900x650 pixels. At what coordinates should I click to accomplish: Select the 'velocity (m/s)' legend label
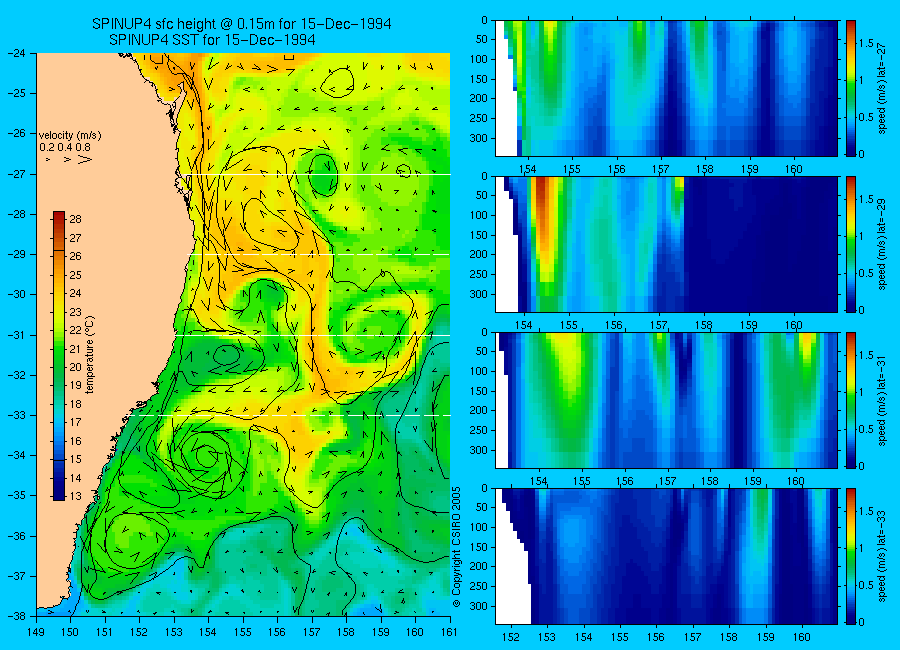[70, 136]
